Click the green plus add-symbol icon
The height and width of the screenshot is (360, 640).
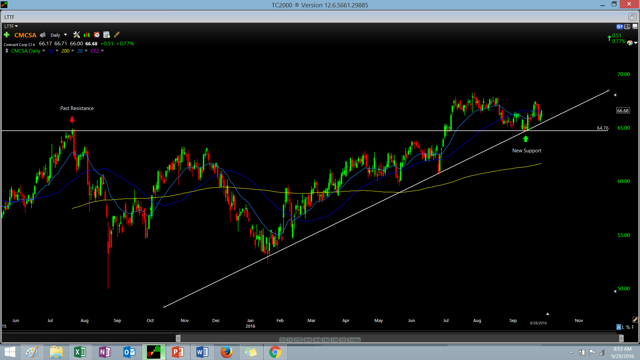click(7, 35)
